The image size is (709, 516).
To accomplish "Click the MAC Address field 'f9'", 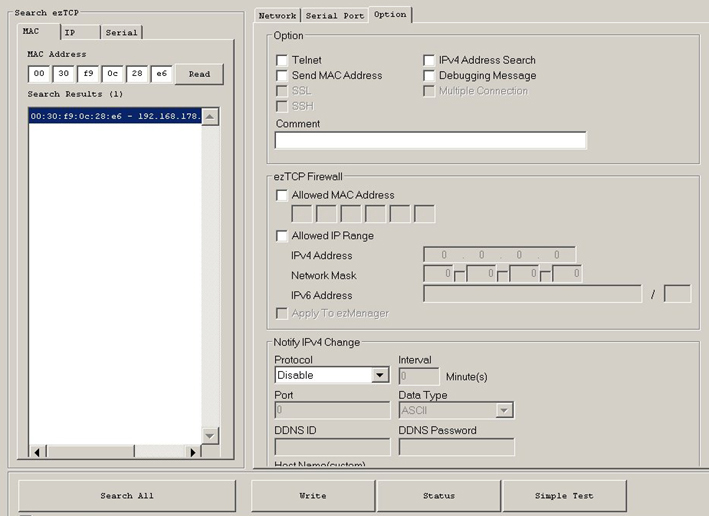I will pos(88,74).
